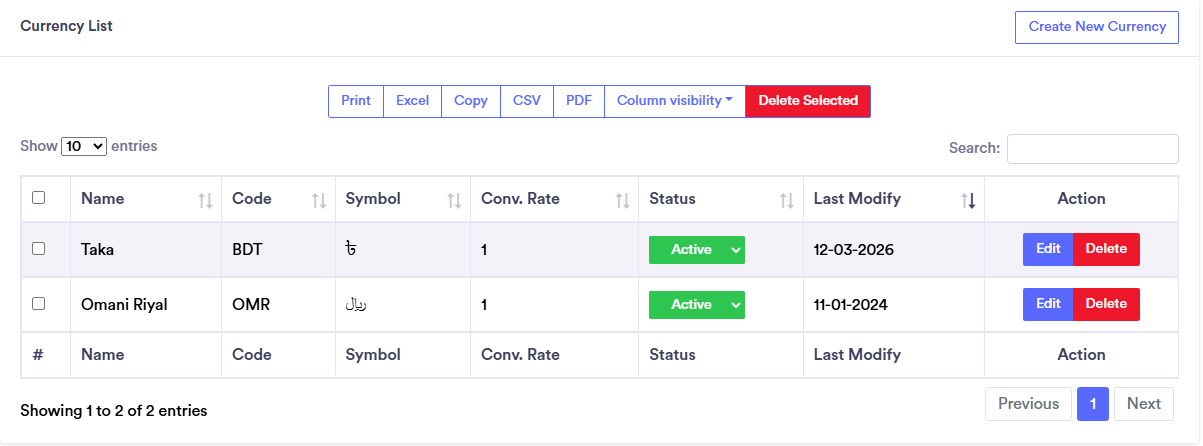
Task: Sort table by Name column arrows
Action: 205,200
